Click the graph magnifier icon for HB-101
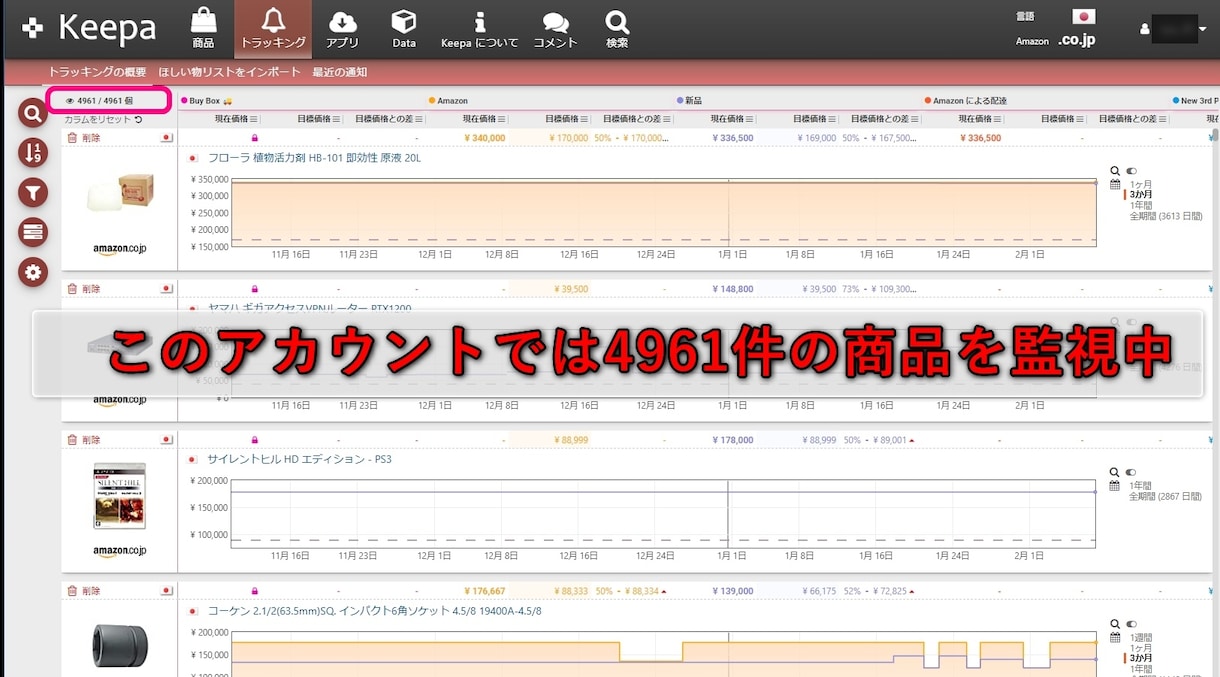 click(1115, 171)
